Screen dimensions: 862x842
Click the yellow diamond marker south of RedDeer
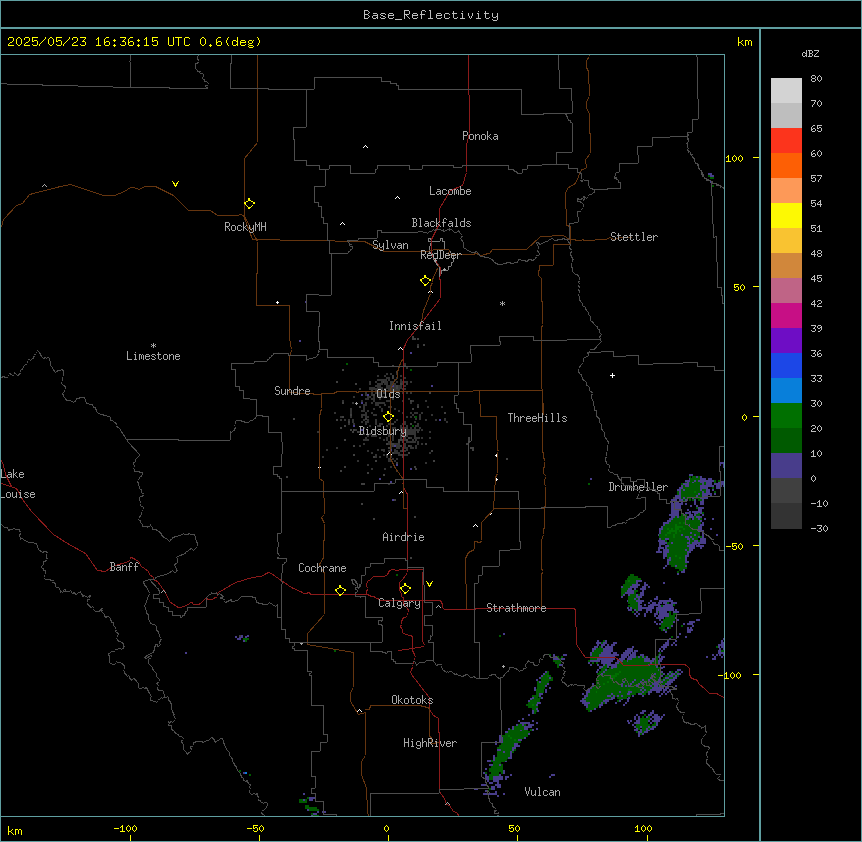425,280
